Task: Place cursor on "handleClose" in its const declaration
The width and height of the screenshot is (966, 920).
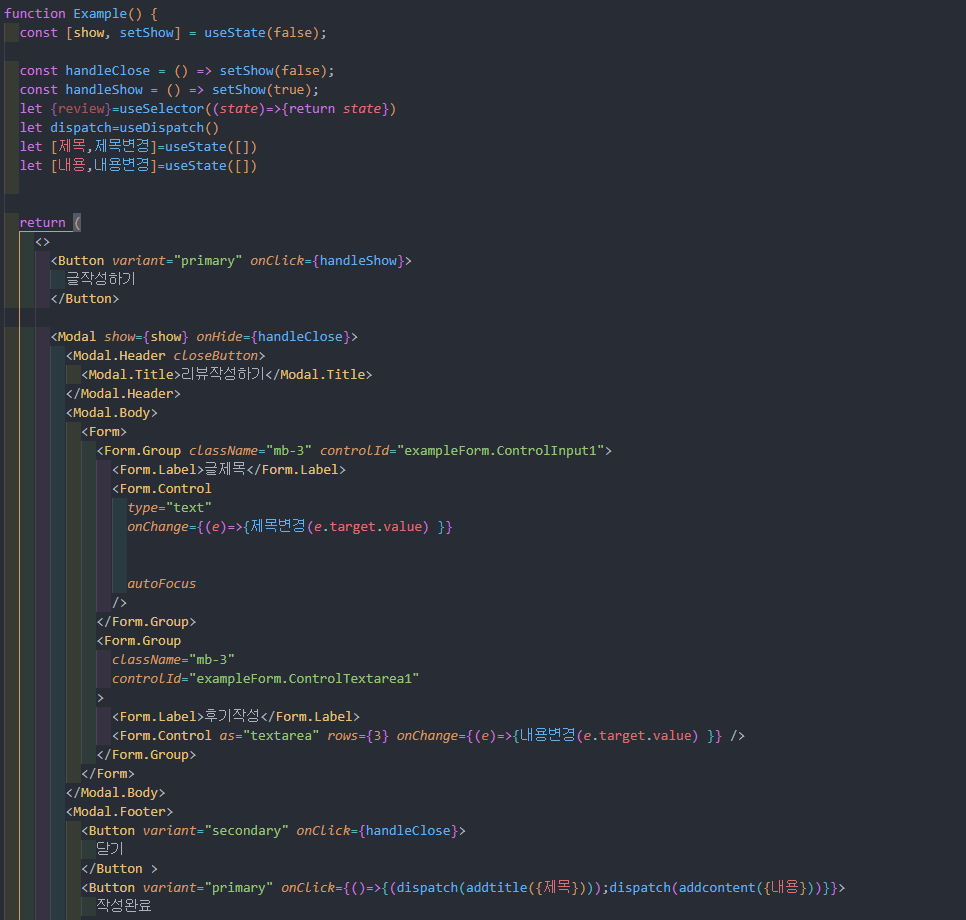Action: (107, 71)
